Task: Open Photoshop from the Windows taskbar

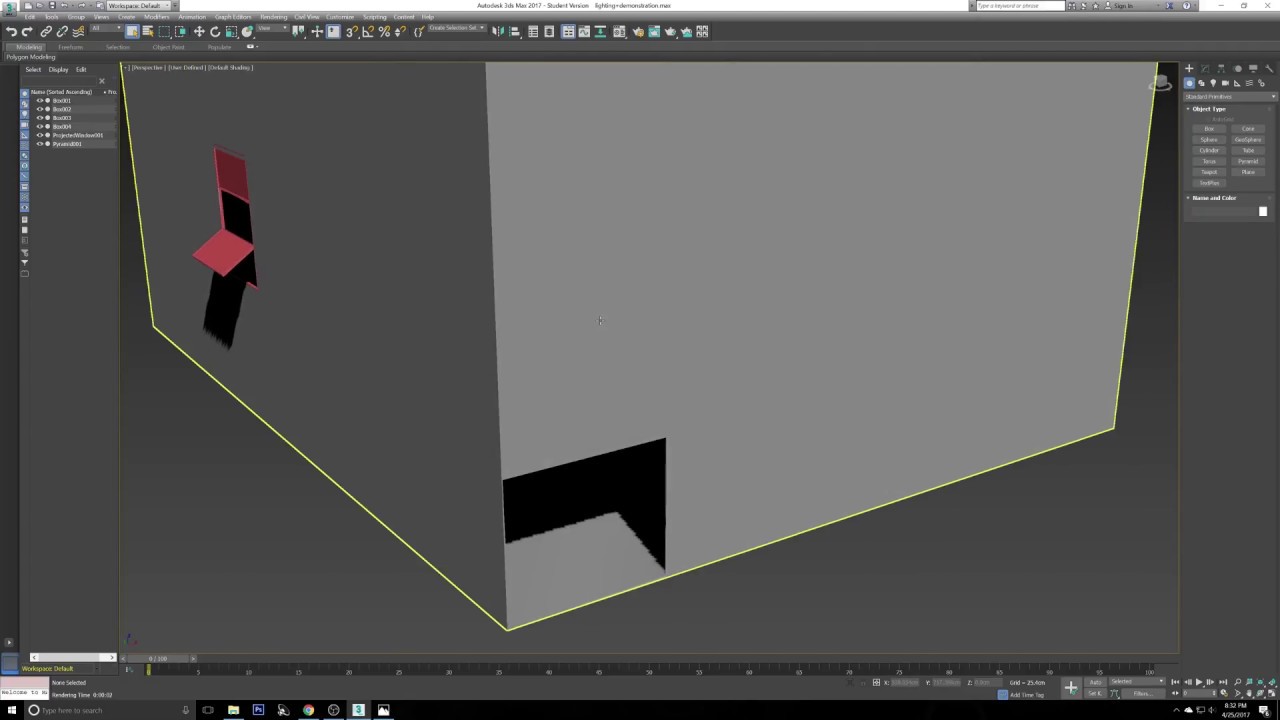Action: (258, 710)
